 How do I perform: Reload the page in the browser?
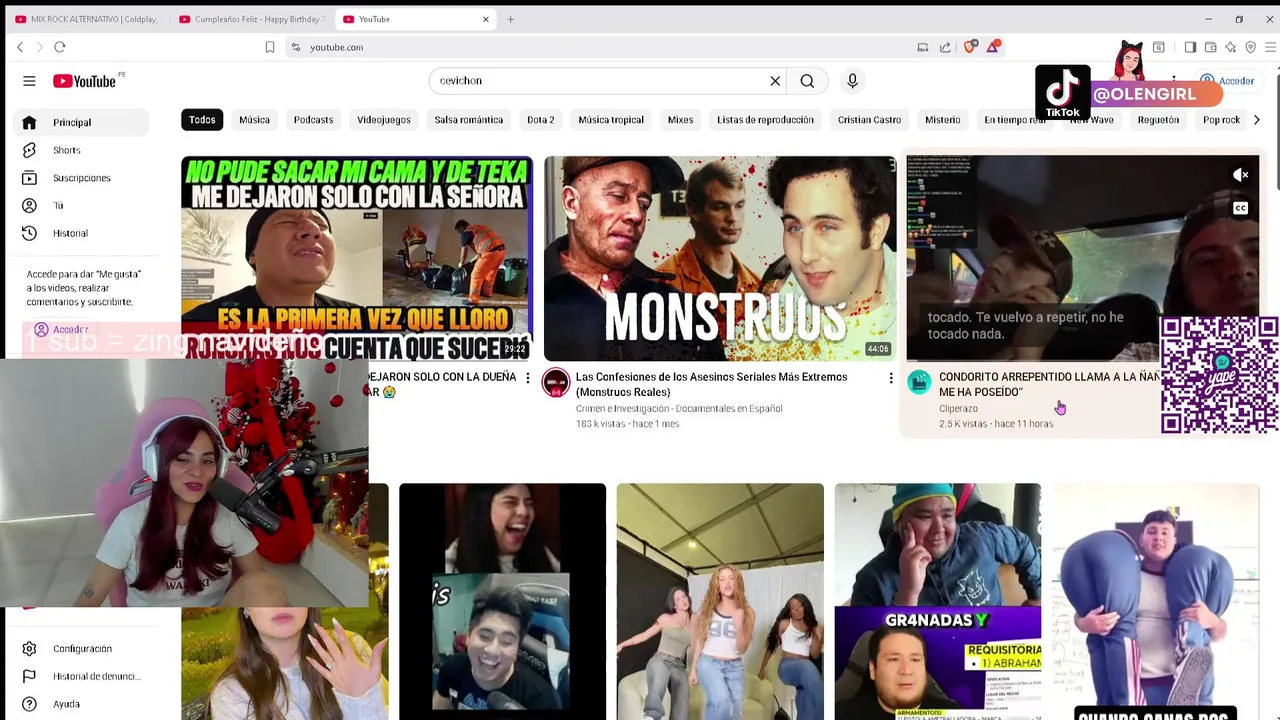60,47
